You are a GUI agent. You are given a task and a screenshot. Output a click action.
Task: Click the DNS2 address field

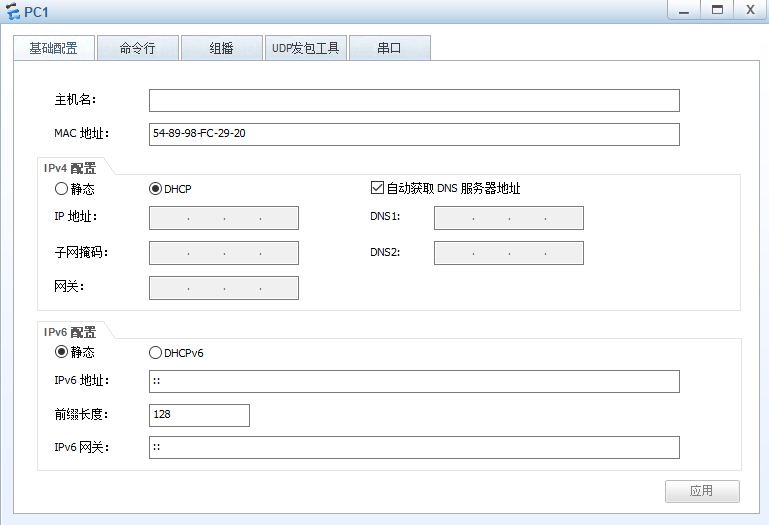point(509,253)
